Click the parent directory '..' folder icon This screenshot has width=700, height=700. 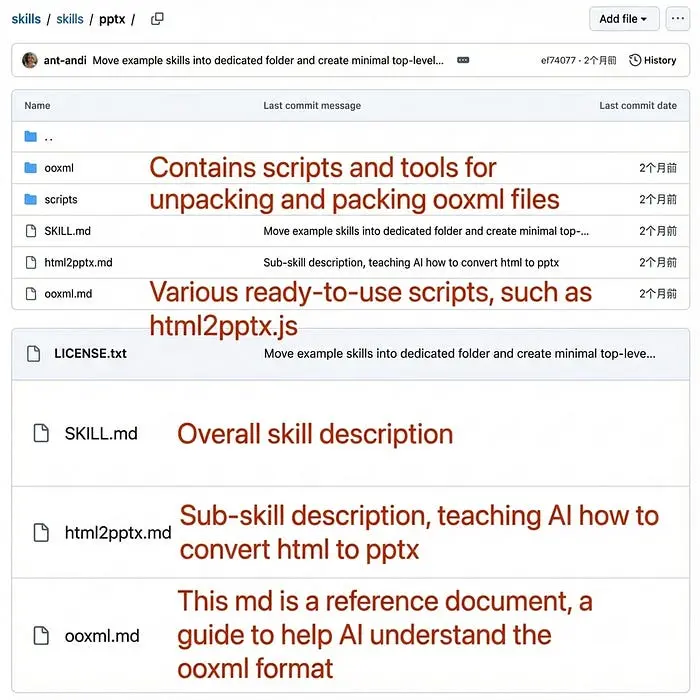click(30, 137)
